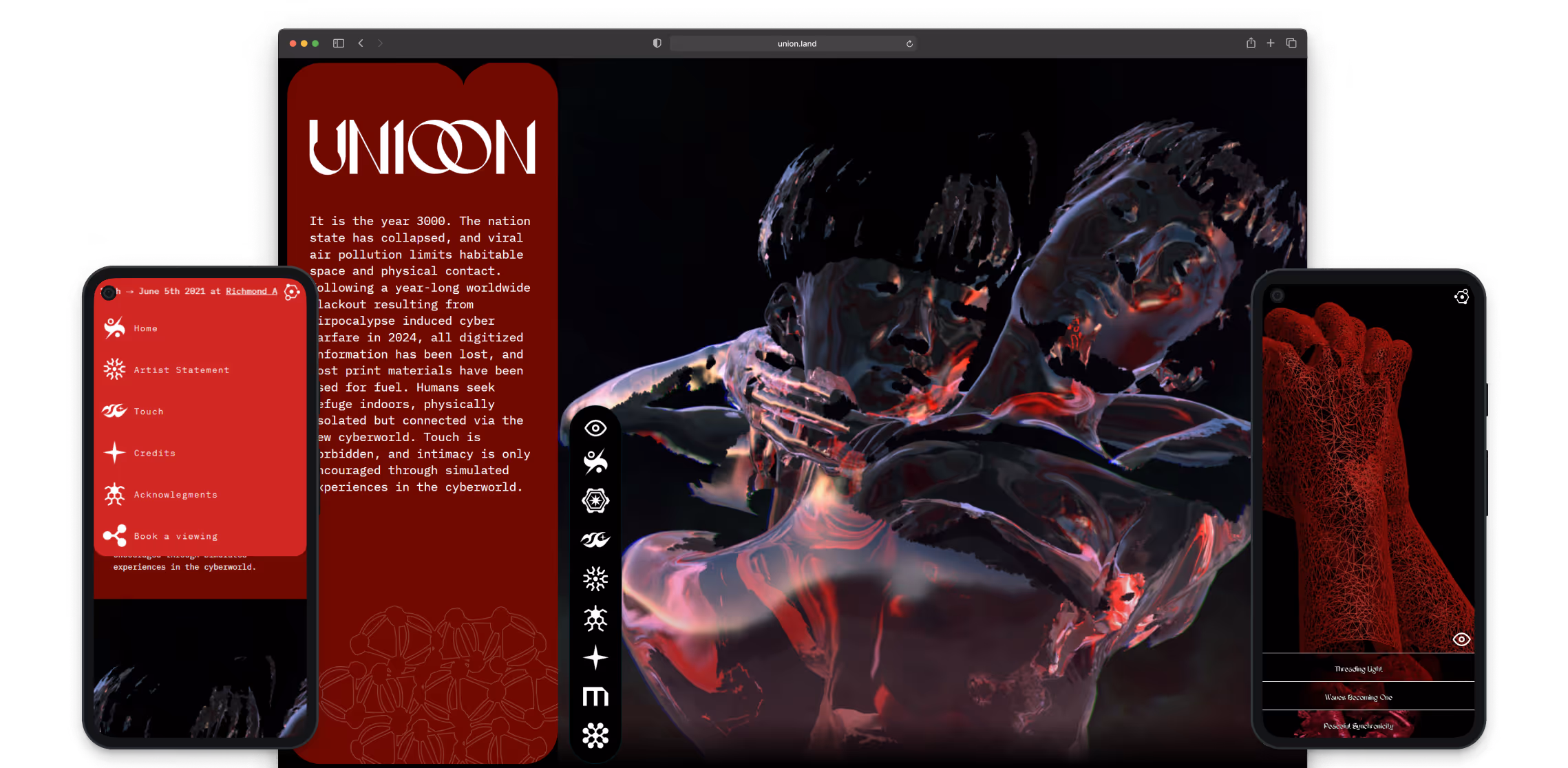This screenshot has height=768, width=1568.
Task: Open Touch wave icon in vertical toolbar
Action: pos(595,540)
